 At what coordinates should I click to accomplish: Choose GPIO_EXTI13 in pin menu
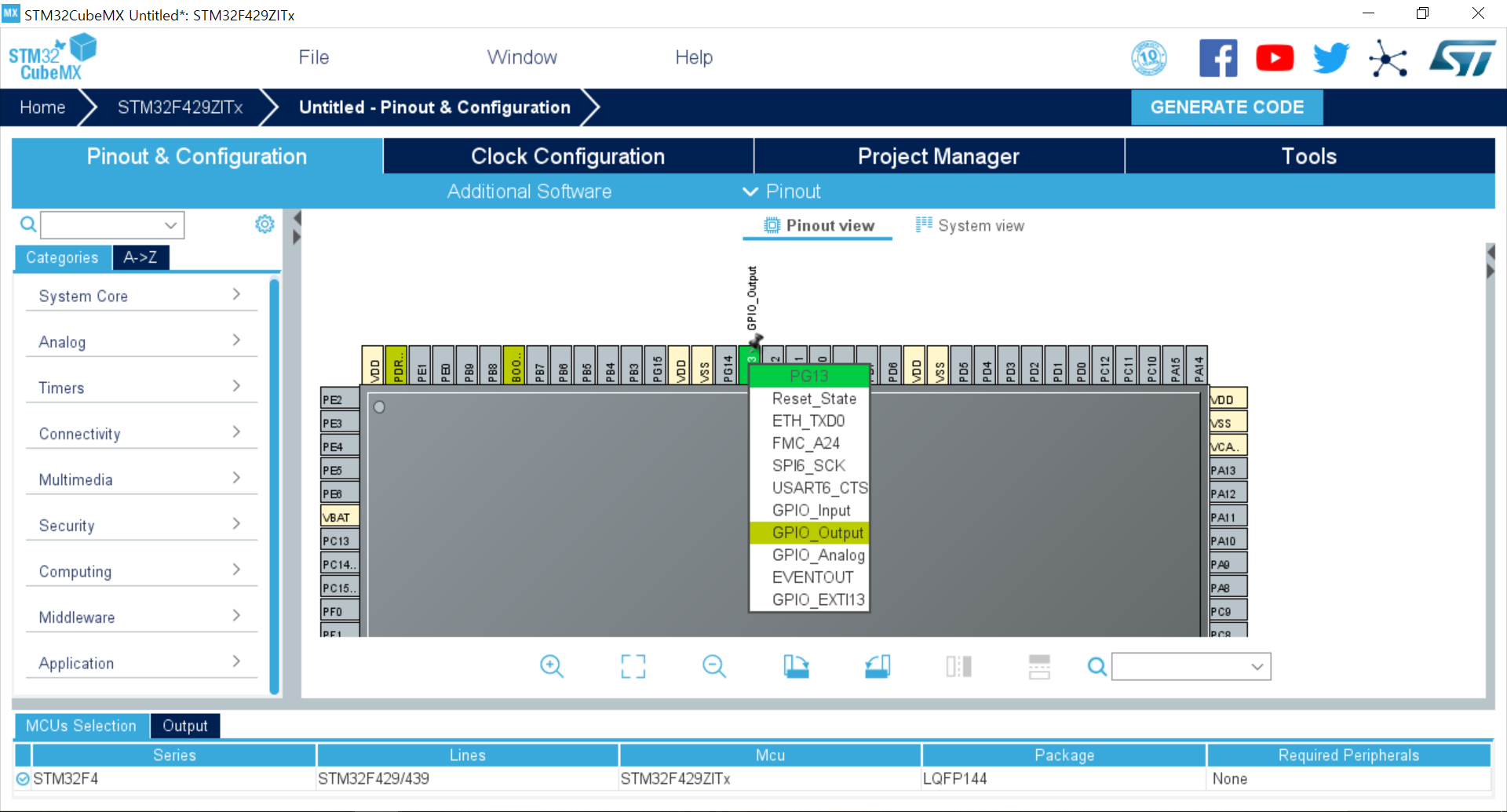click(x=810, y=600)
